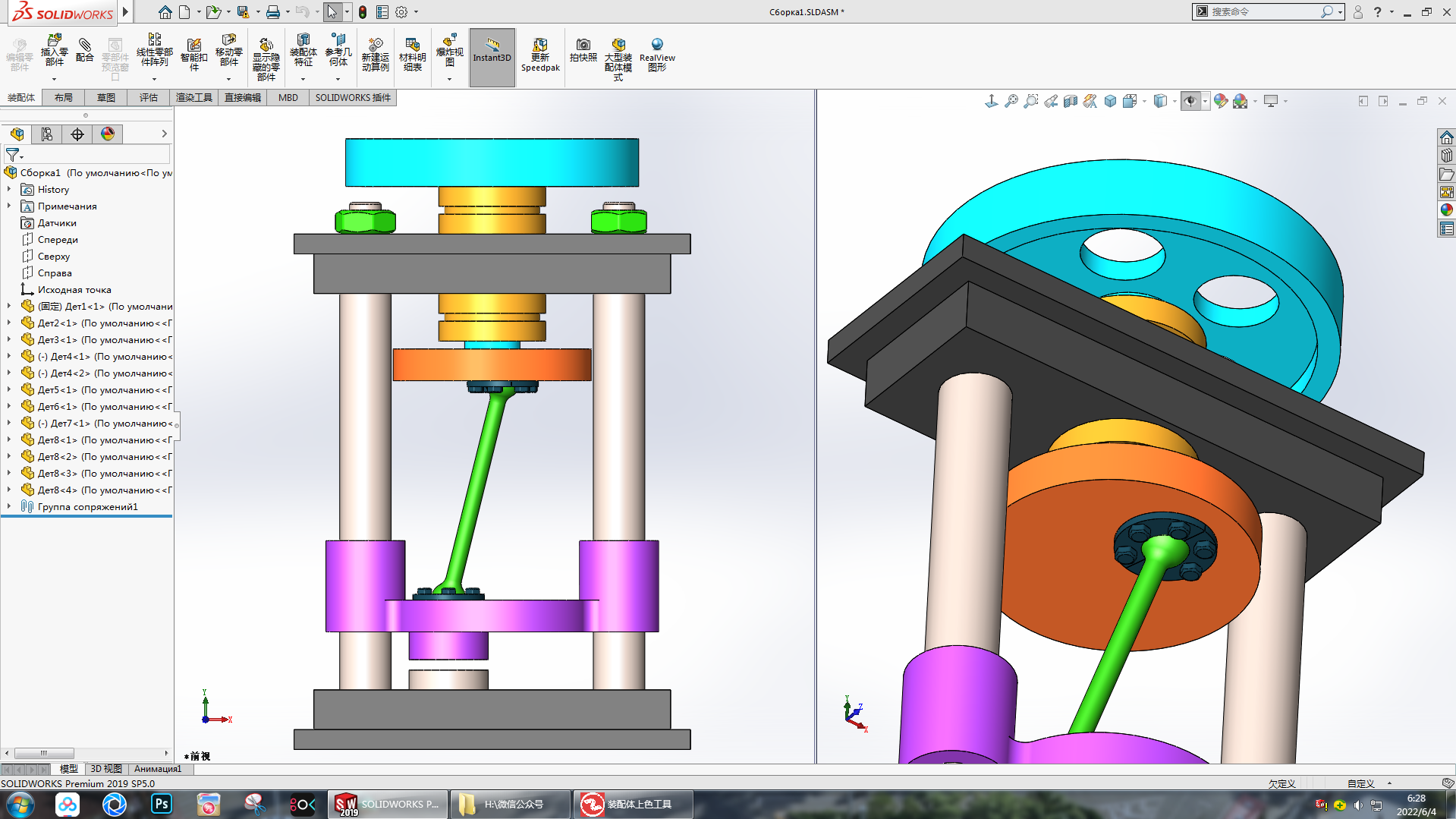Open the Edit Appearance color ball icon

click(x=1220, y=101)
